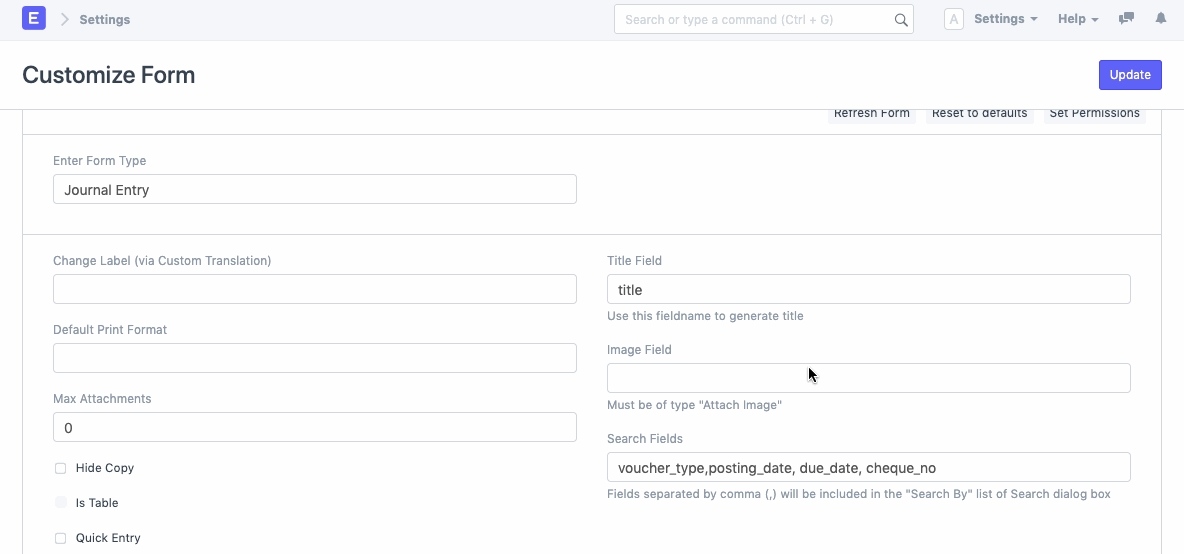
Task: Focus the Title Field input
Action: pos(868,289)
